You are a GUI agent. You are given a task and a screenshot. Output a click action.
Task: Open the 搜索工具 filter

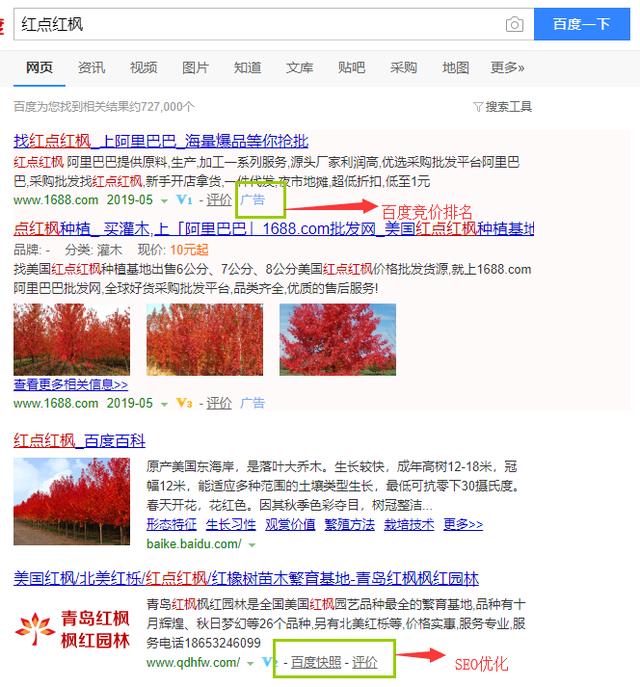[503, 106]
